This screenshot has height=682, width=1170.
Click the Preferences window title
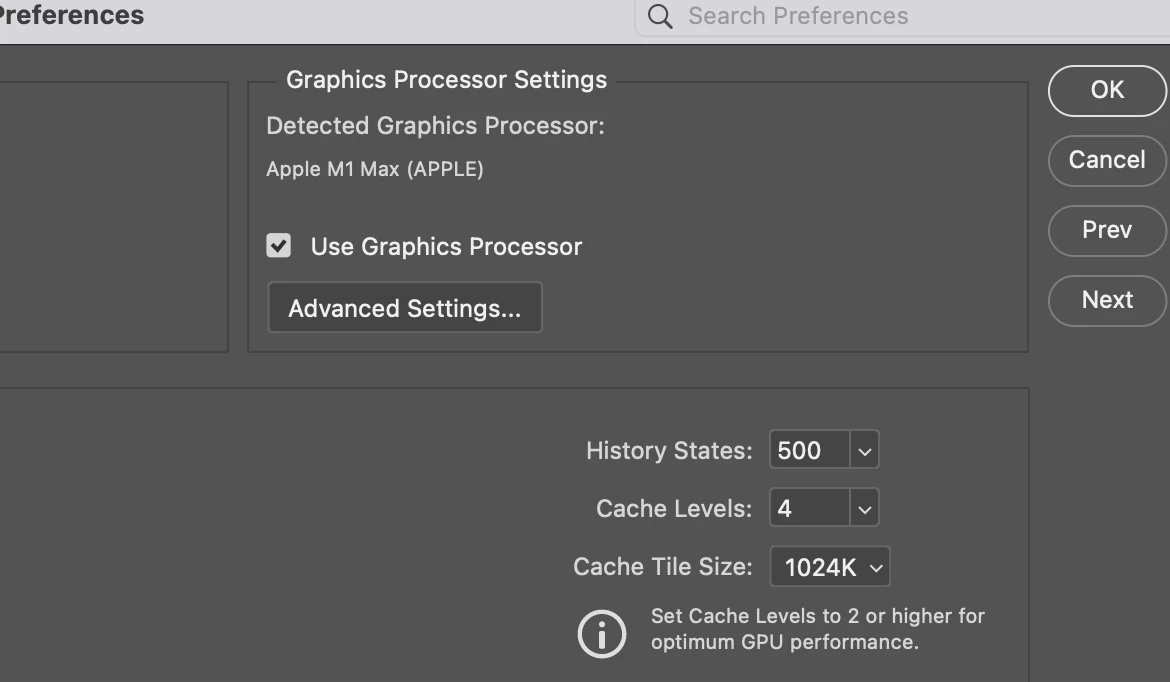click(71, 15)
